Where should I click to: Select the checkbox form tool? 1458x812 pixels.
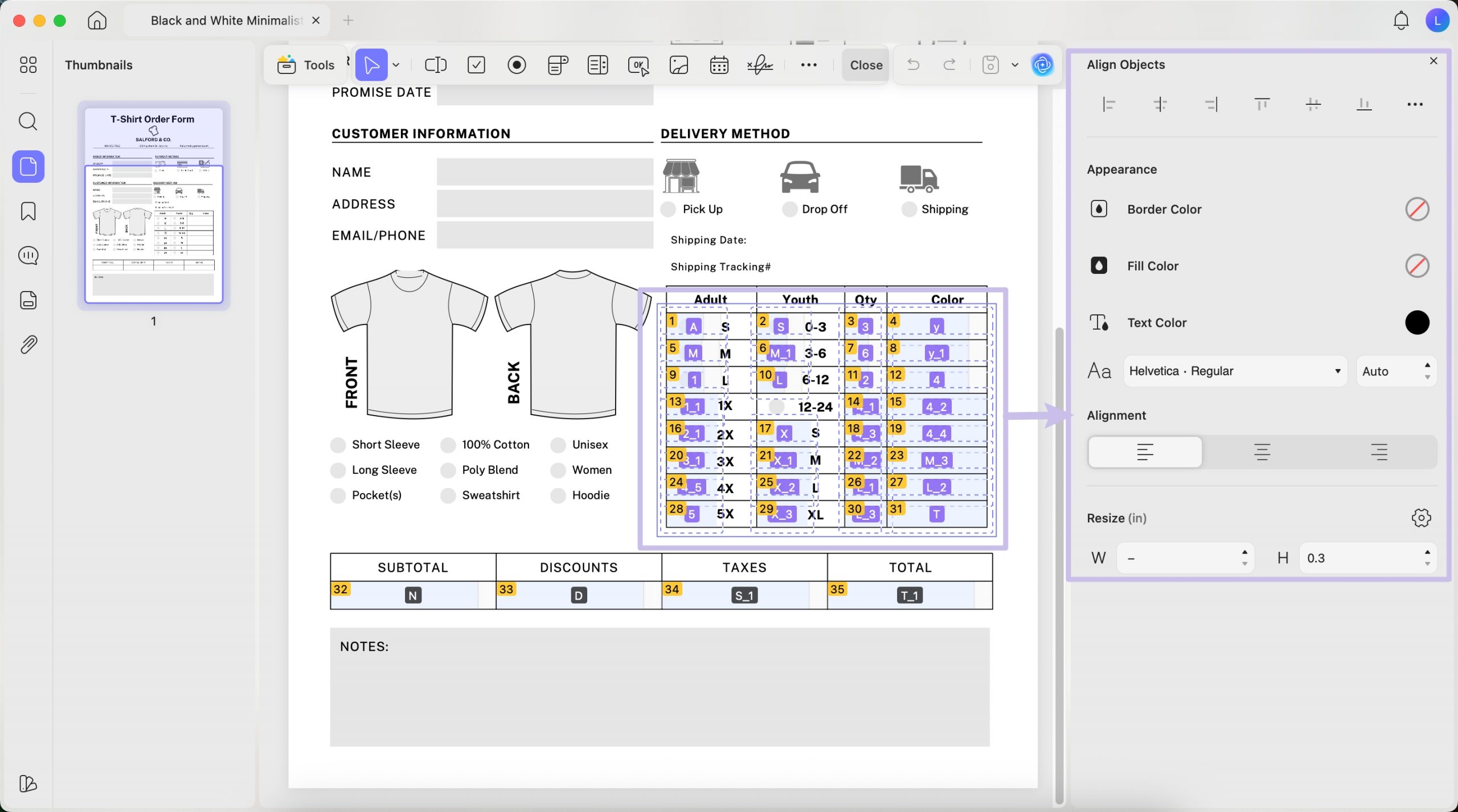click(x=476, y=65)
